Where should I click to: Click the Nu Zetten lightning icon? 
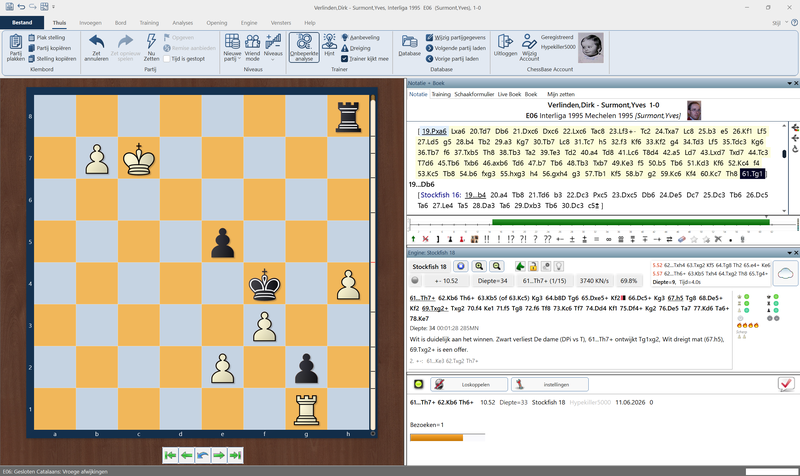coord(151,41)
